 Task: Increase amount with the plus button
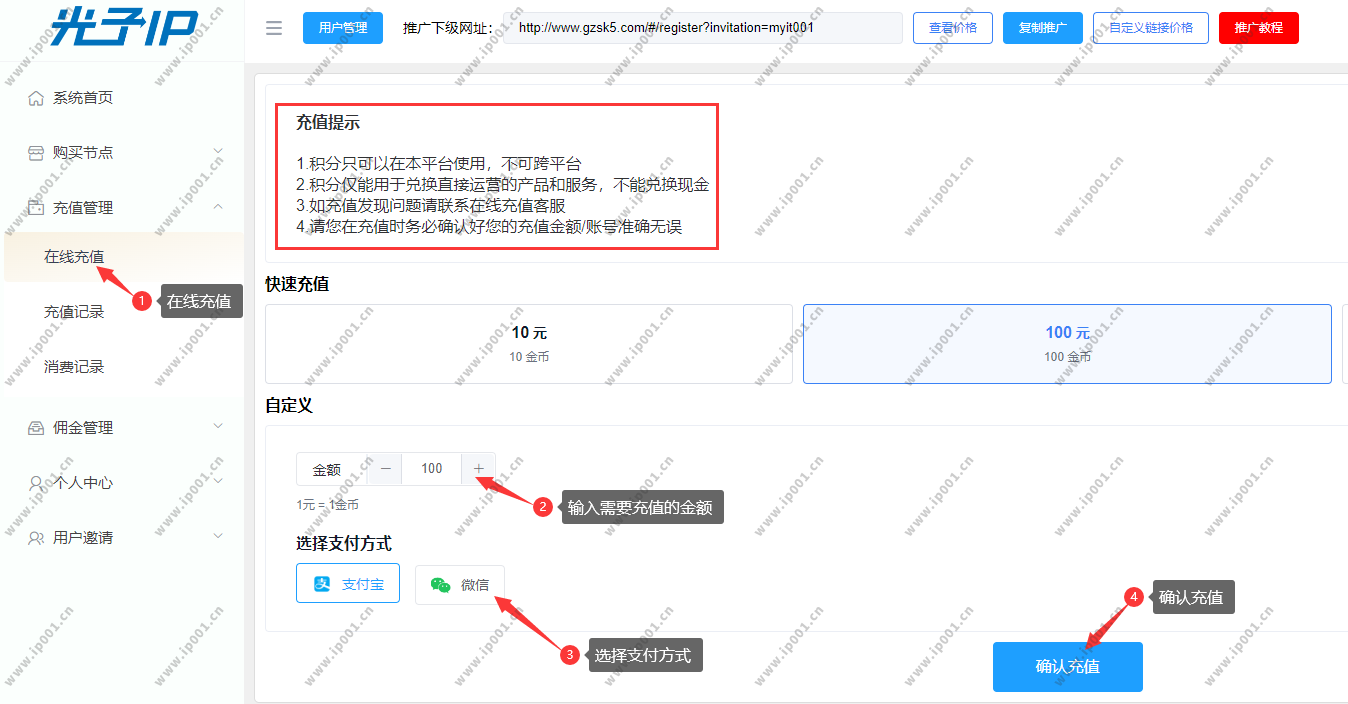click(478, 469)
